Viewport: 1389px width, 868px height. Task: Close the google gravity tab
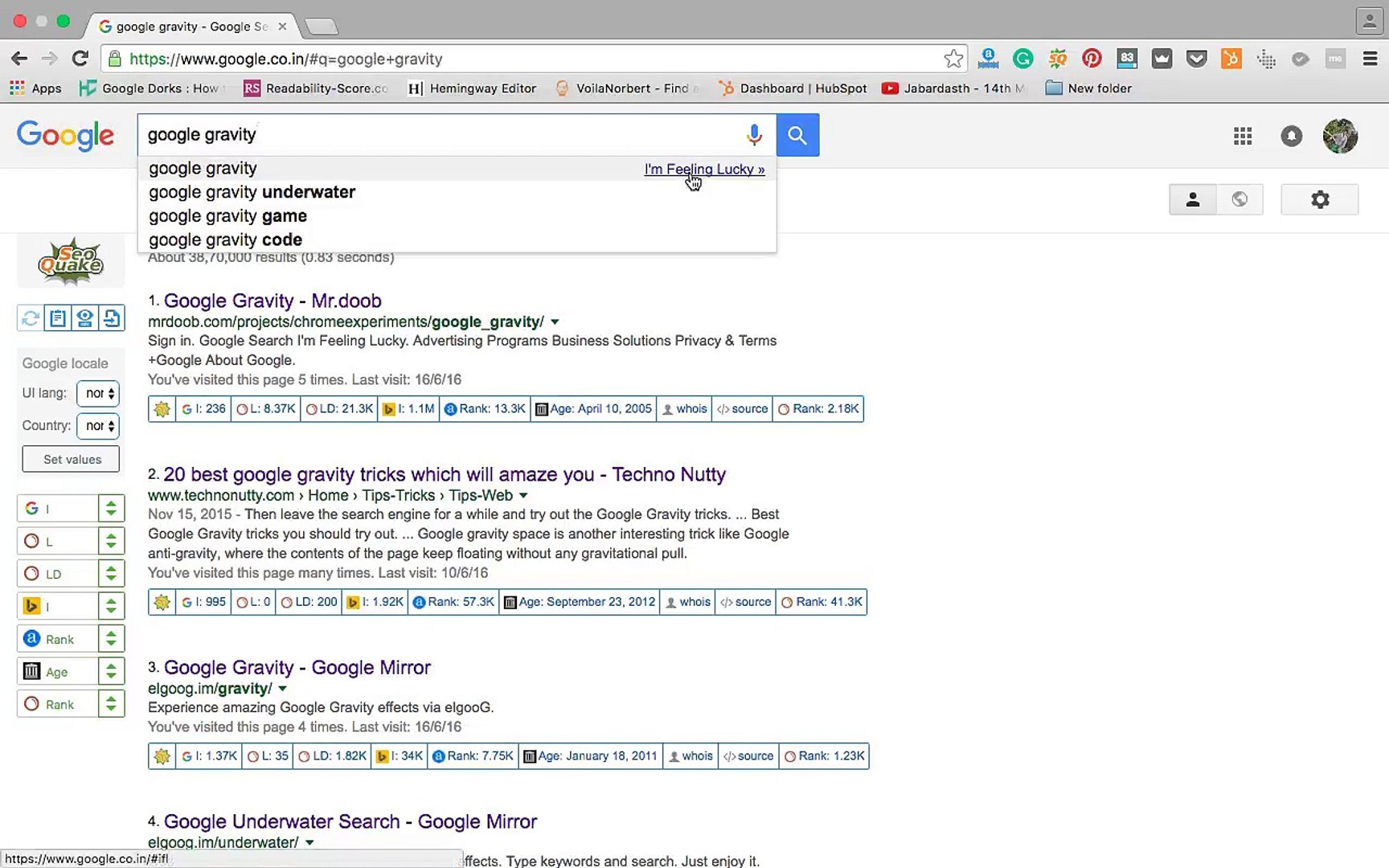click(282, 27)
